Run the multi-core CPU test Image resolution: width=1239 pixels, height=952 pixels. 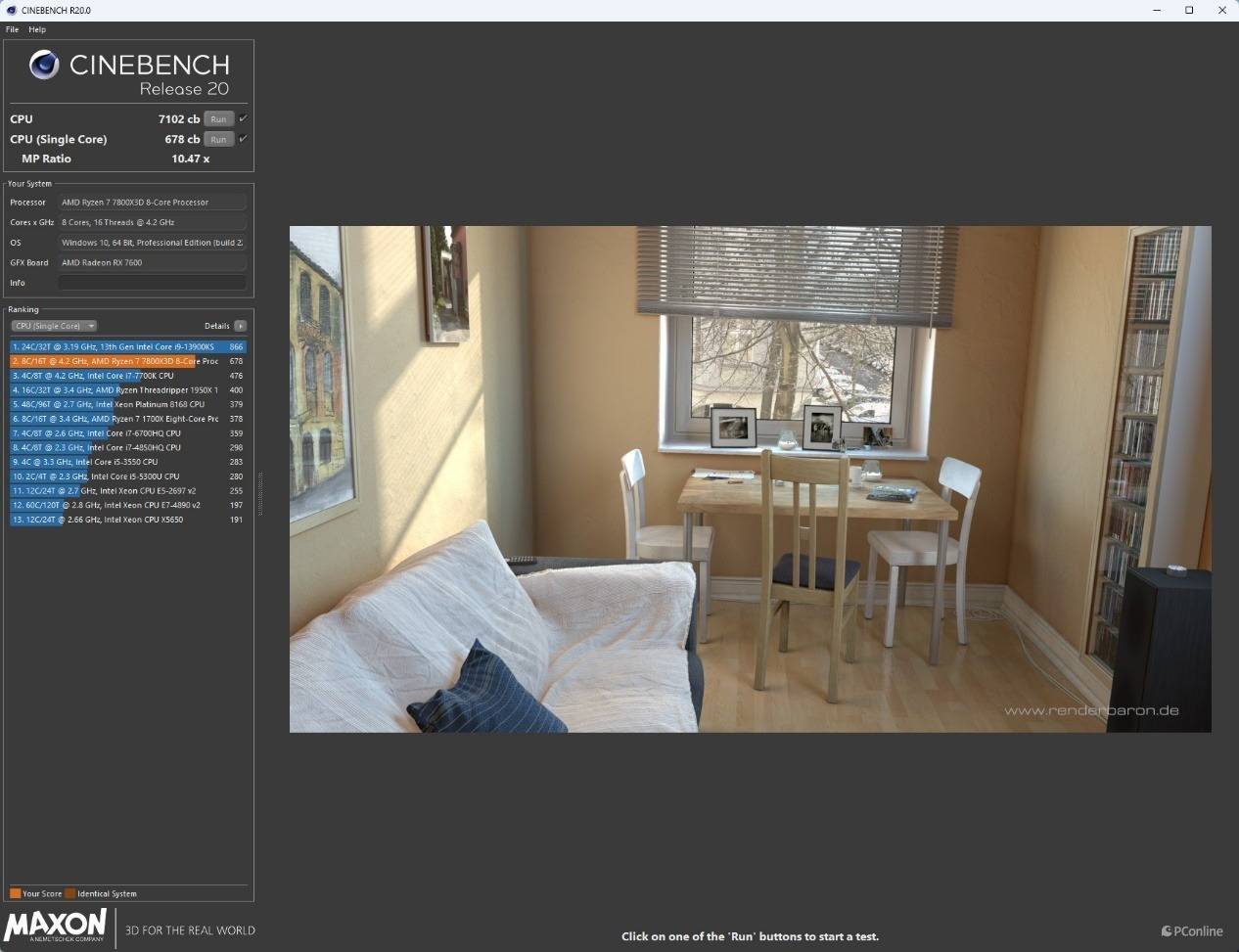[x=218, y=119]
